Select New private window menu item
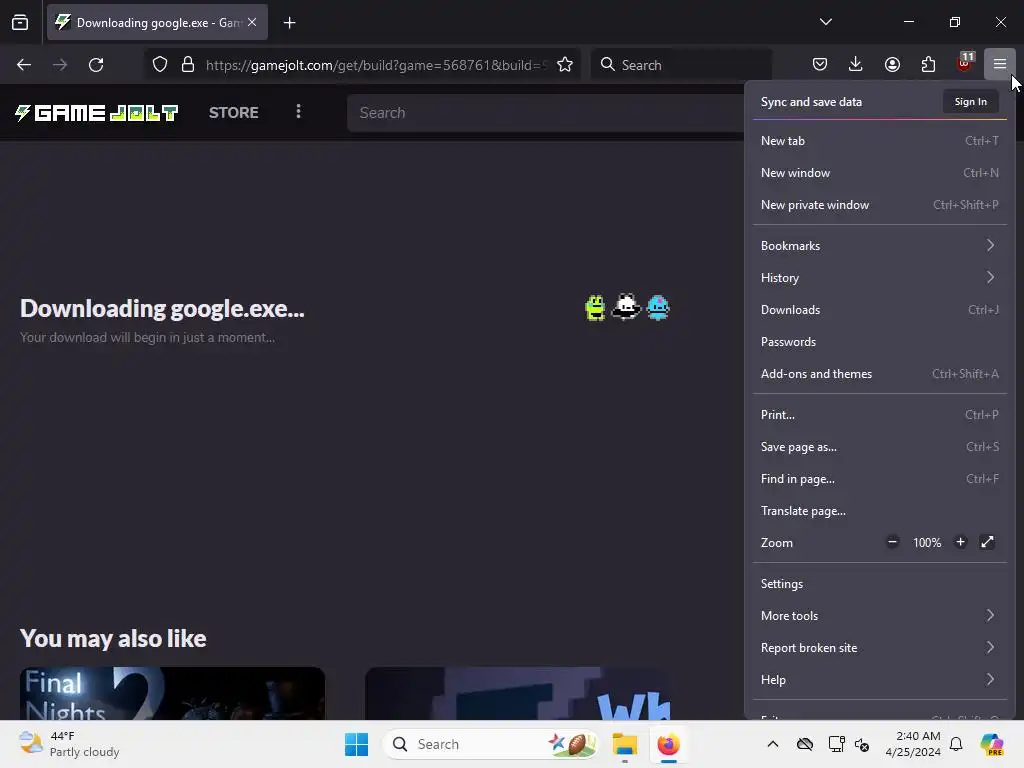Screen dimensions: 1024x768 (880, 204)
